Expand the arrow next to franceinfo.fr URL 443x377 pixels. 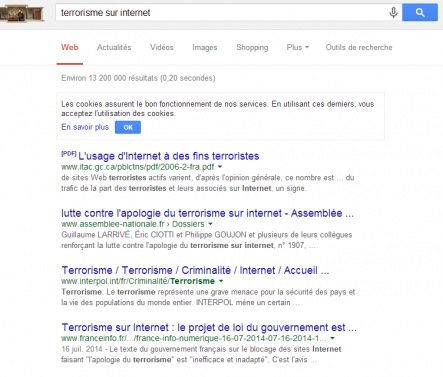coord(332,338)
